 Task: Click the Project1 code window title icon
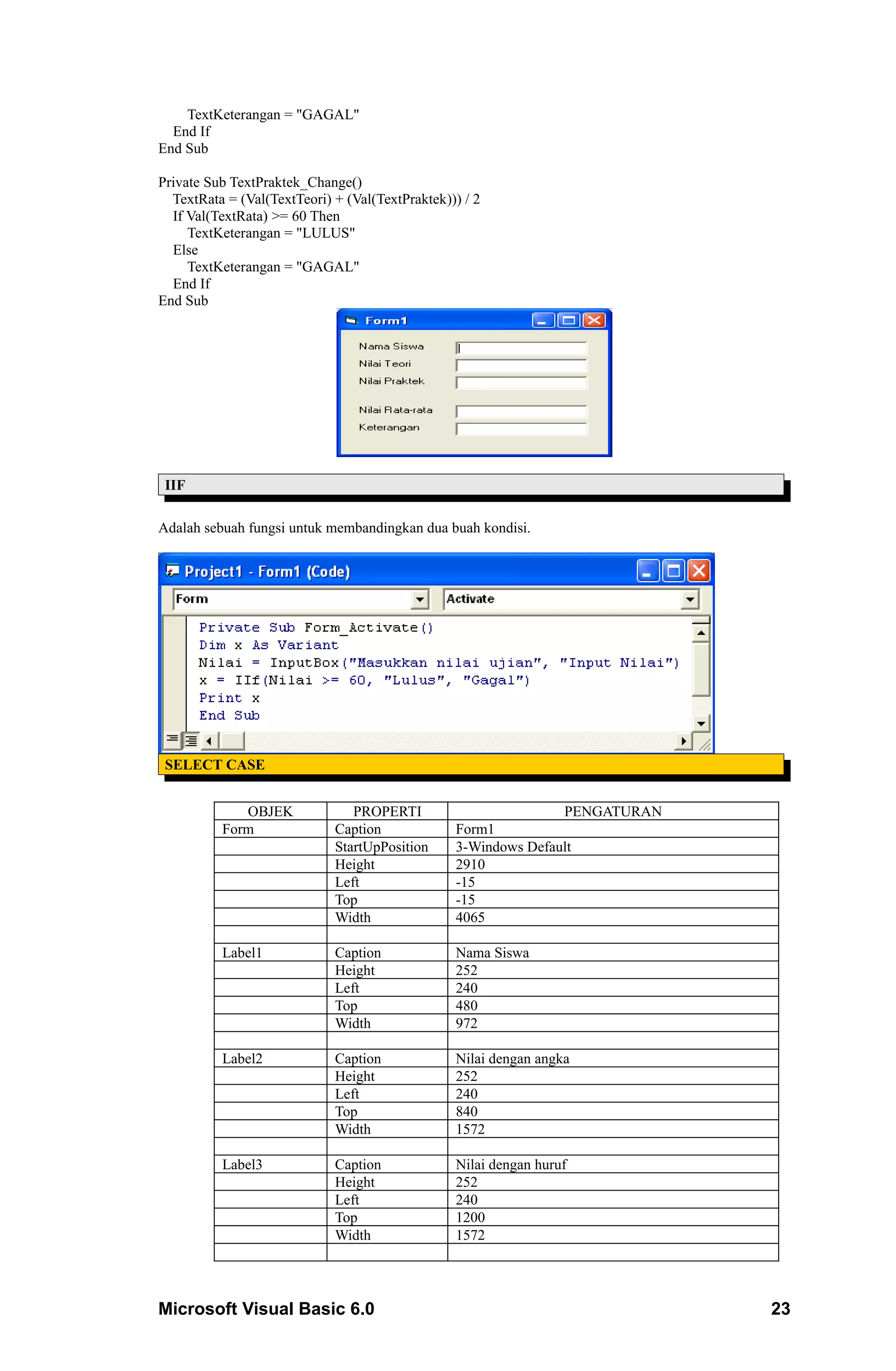pyautogui.click(x=172, y=570)
